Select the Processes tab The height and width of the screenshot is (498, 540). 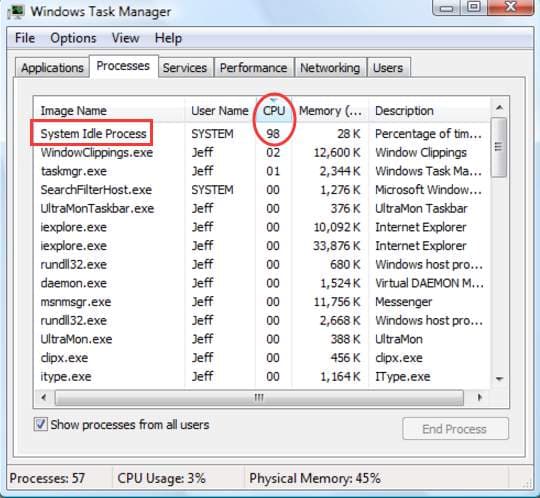point(123,66)
